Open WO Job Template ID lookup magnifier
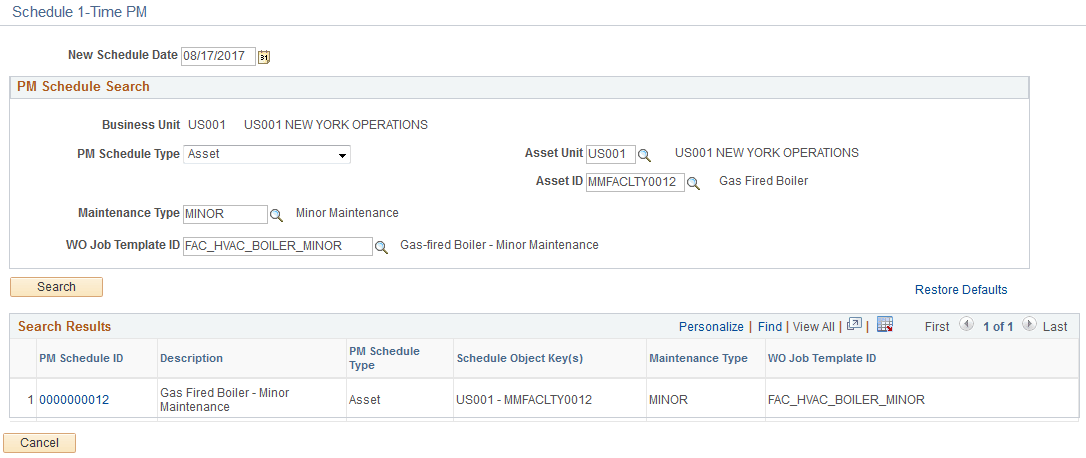 (x=381, y=247)
